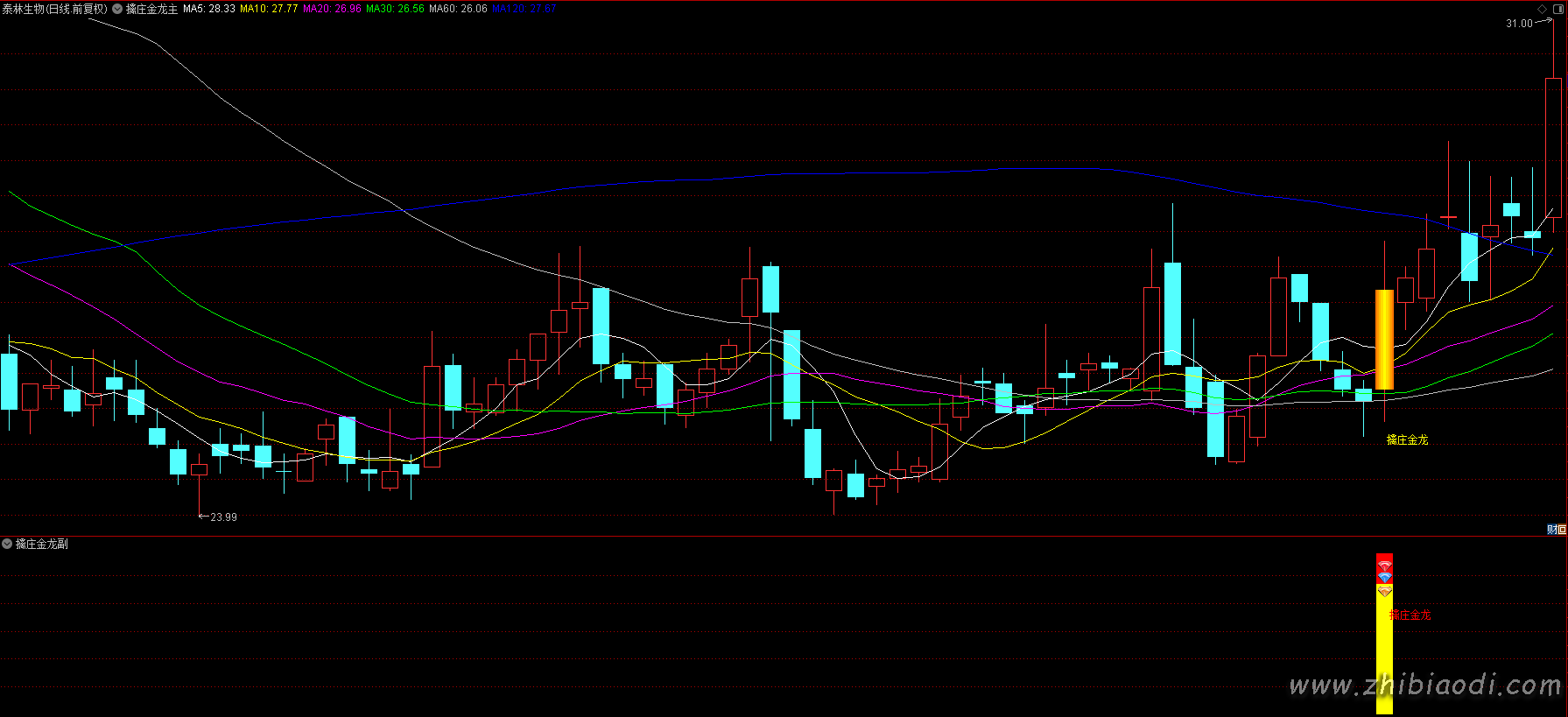
Task: Click the 31.00 high price marker
Action: point(1519,24)
